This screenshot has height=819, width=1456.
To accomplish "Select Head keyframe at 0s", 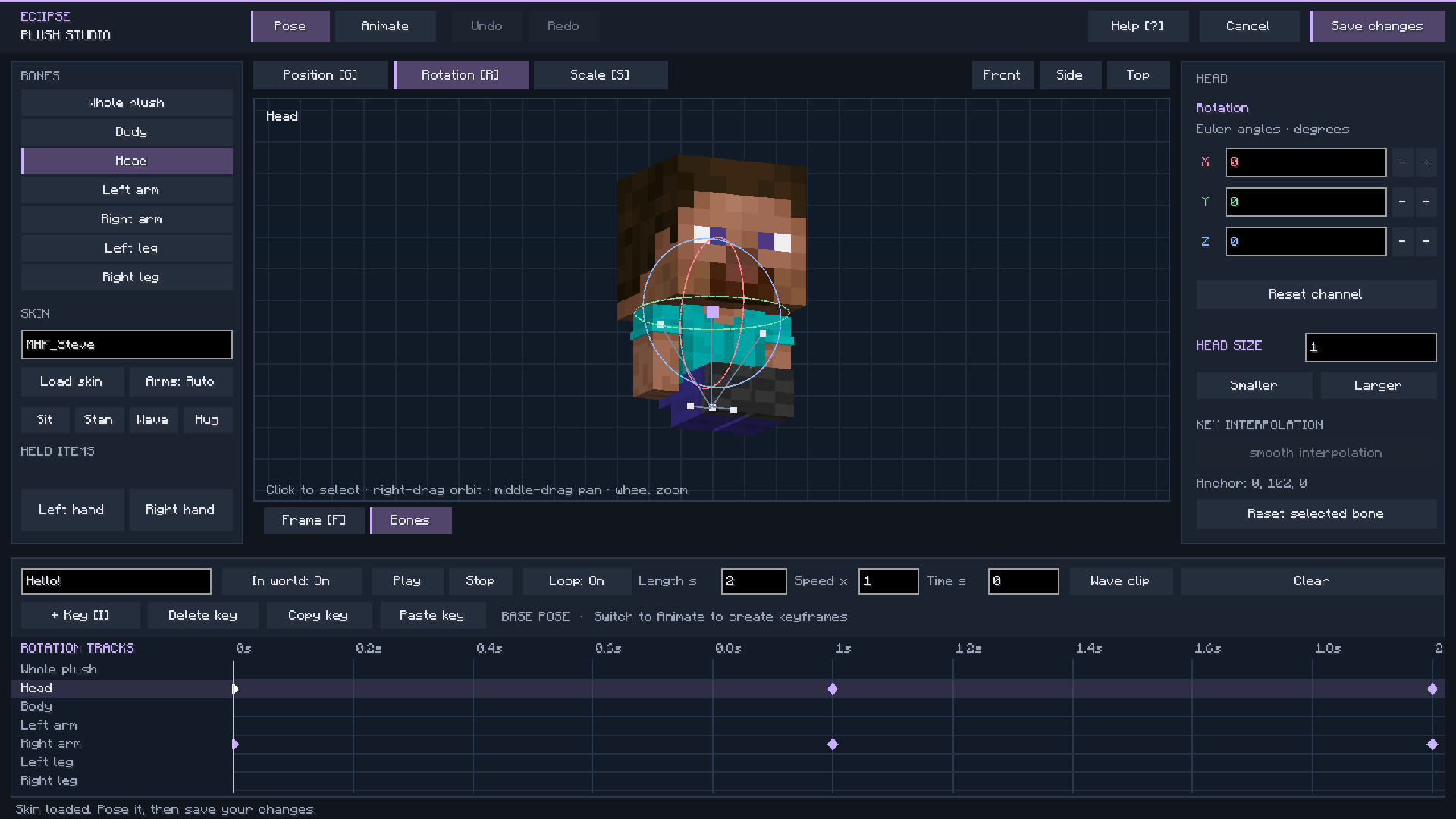I will click(235, 689).
